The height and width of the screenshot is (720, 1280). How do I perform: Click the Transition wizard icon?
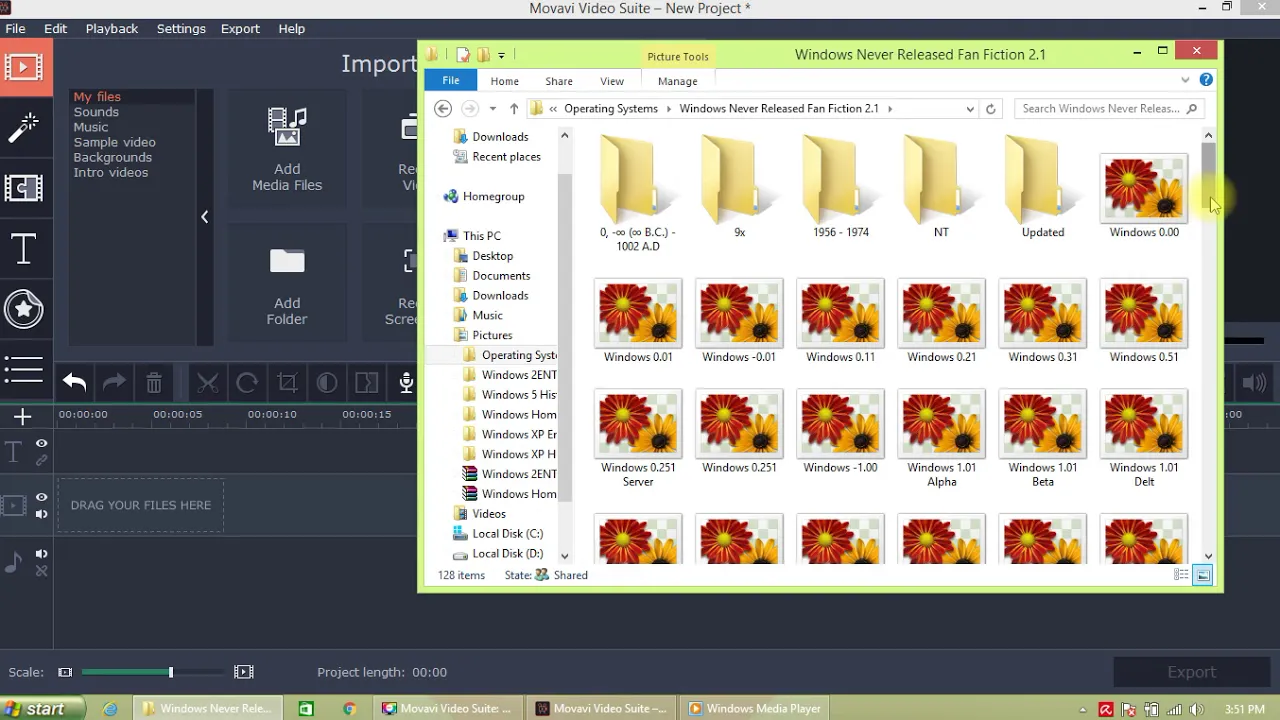coord(367,382)
